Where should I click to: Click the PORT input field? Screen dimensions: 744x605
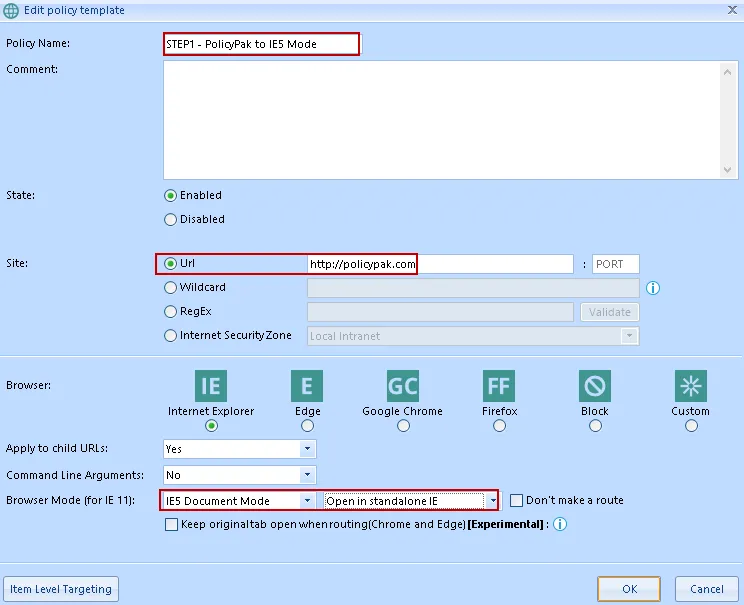coord(615,264)
